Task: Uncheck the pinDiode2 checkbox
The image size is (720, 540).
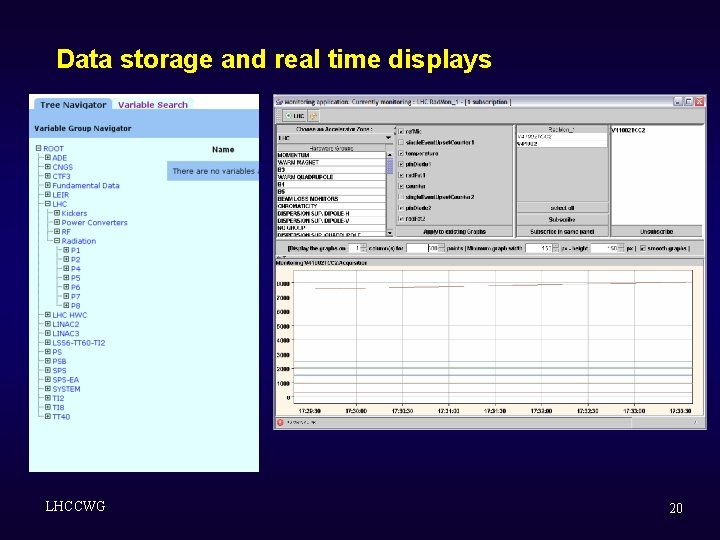Action: click(x=401, y=208)
